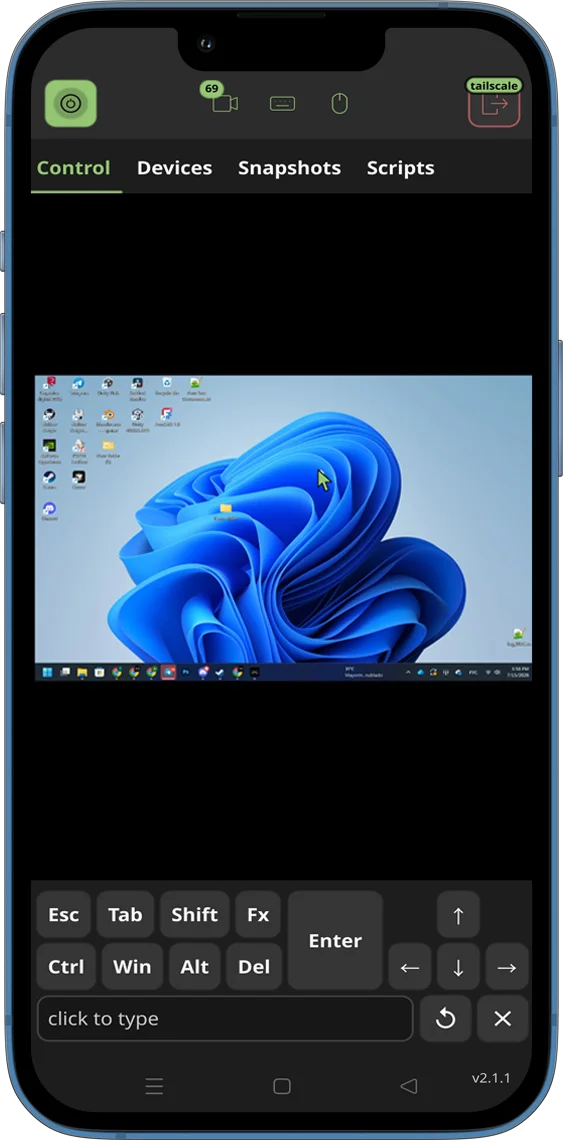Toggle the mouse icon in header
Screen dimensions: 563x1140
click(x=340, y=104)
